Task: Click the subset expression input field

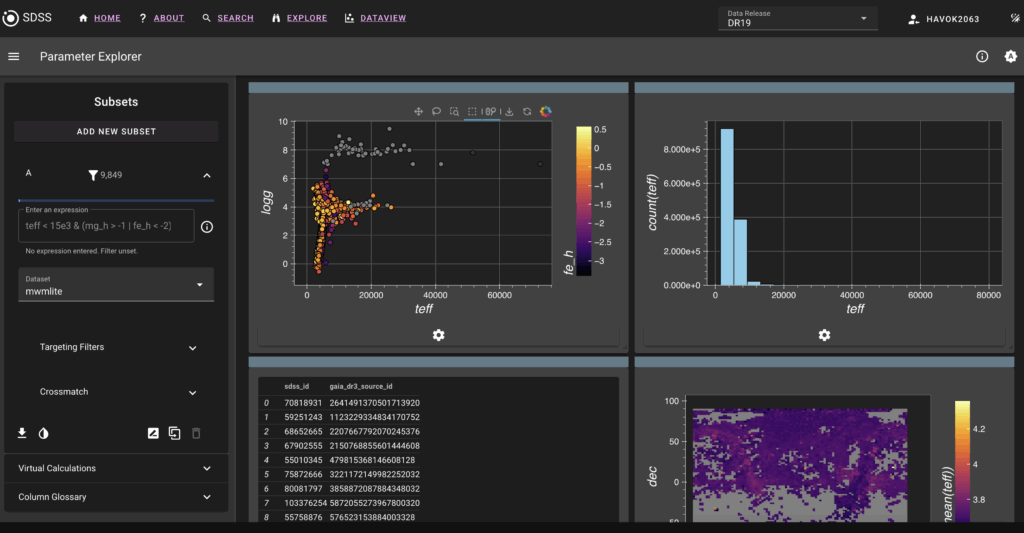Action: [103, 226]
